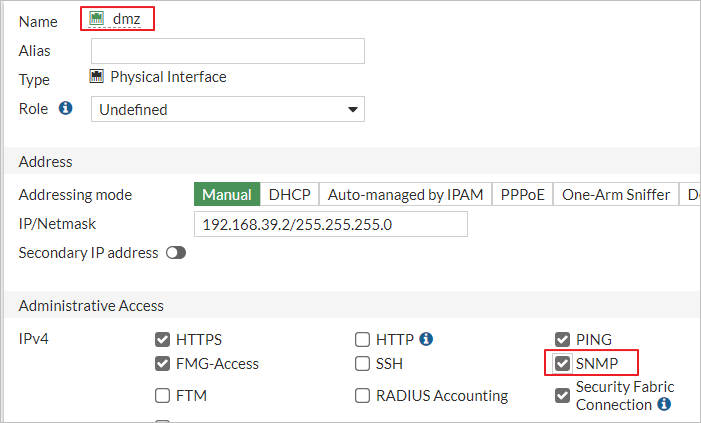Enable the SSH access checkbox
This screenshot has width=701, height=423.
362,364
